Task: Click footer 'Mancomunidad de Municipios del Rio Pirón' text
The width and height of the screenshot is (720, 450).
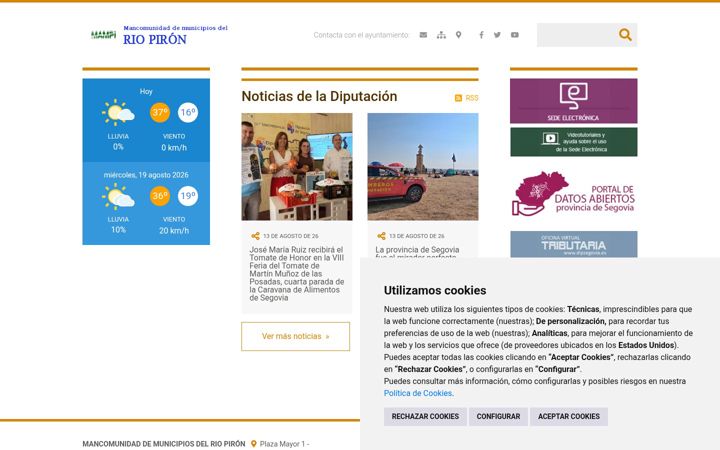Action: click(x=164, y=444)
